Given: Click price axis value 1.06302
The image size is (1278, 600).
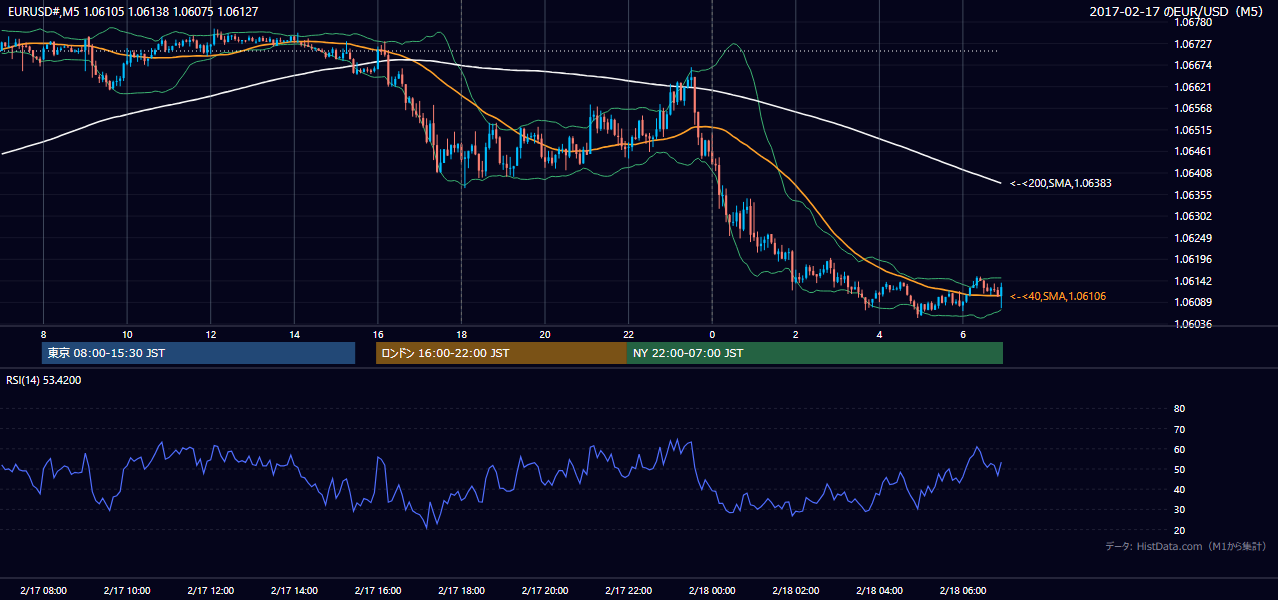Looking at the screenshot, I should 1192,216.
